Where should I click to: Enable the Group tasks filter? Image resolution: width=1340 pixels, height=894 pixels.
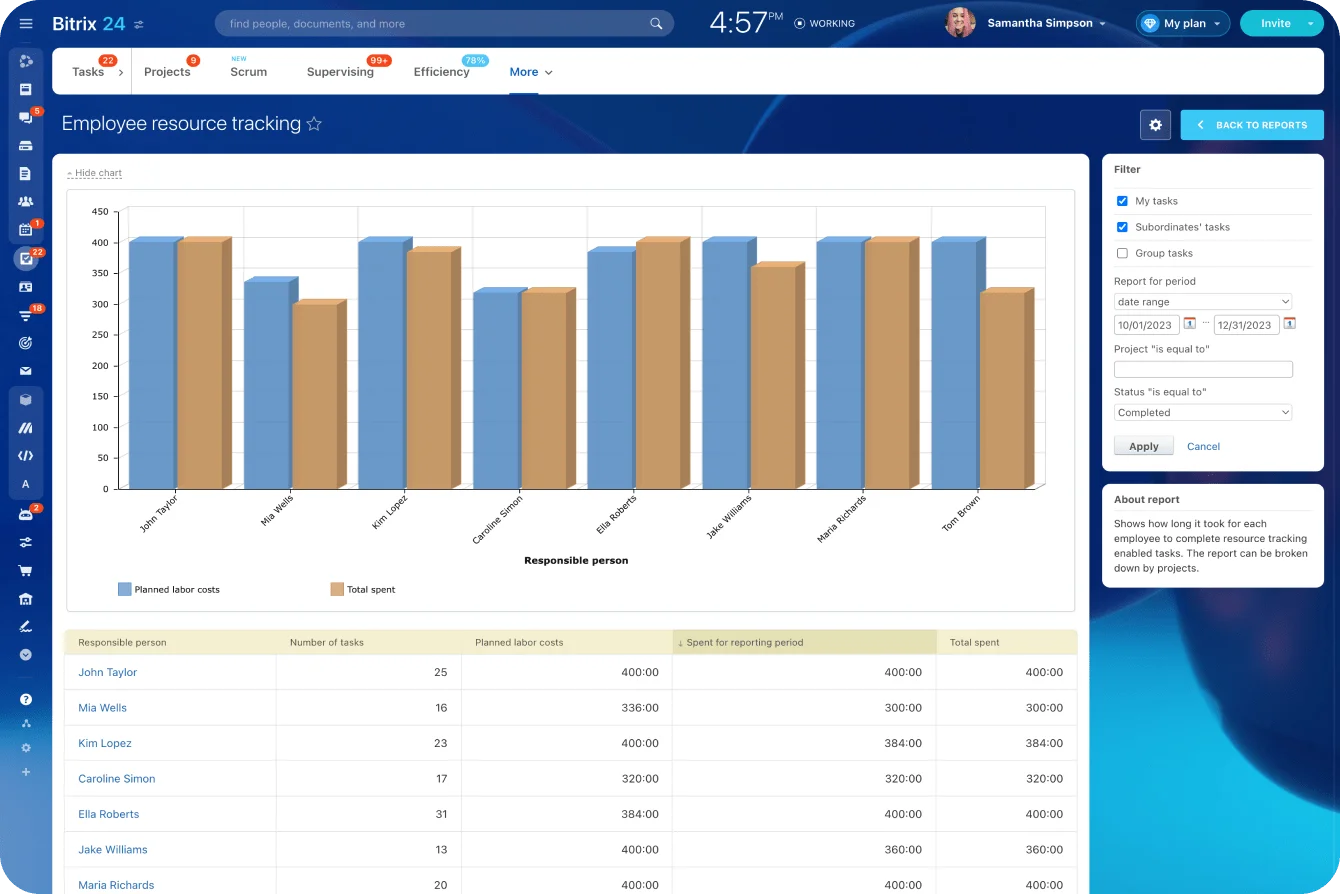[x=1122, y=253]
